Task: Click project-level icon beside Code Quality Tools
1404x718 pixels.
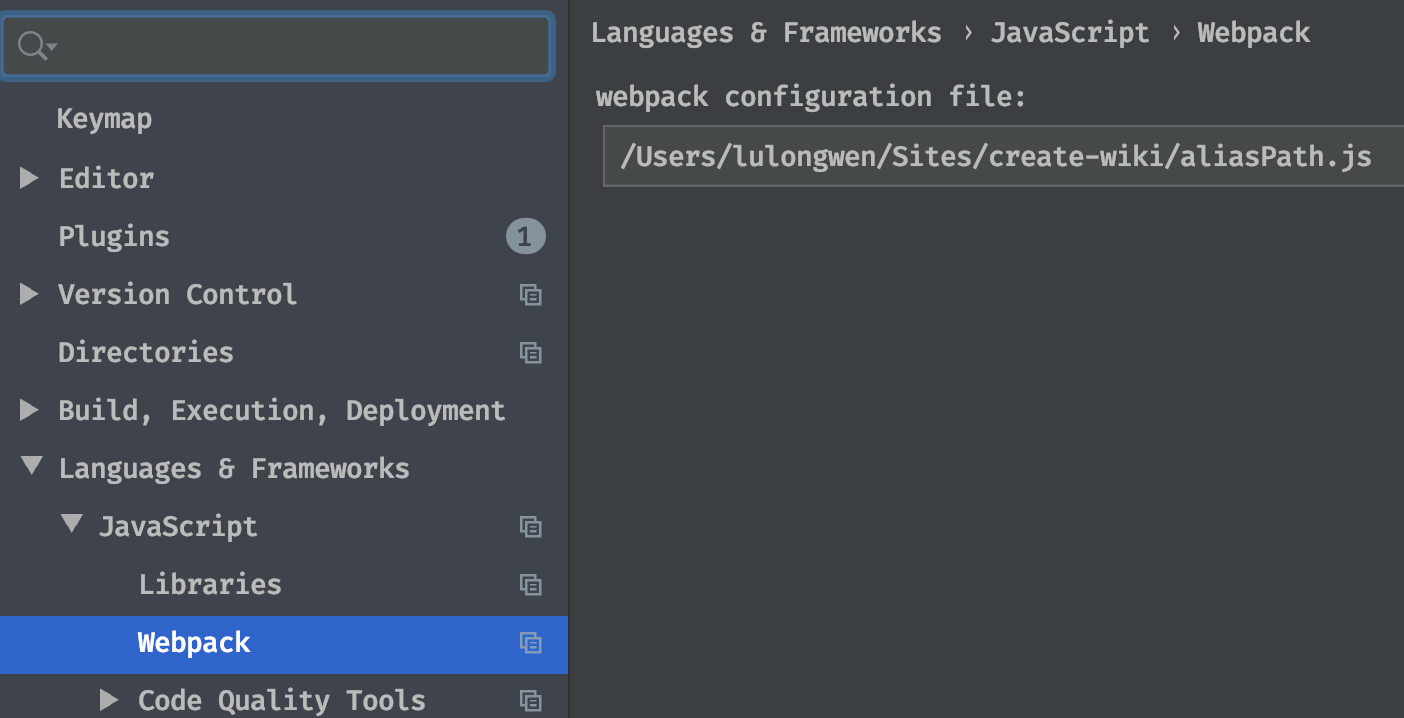Action: tap(531, 701)
